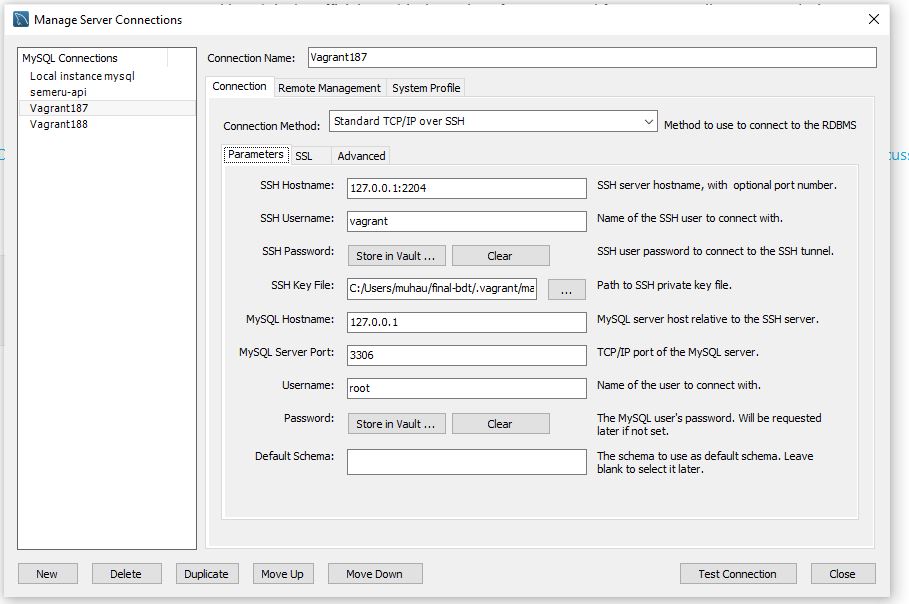Close the Manage Server Connections dialog with X
Image resolution: width=909 pixels, height=604 pixels.
874,19
